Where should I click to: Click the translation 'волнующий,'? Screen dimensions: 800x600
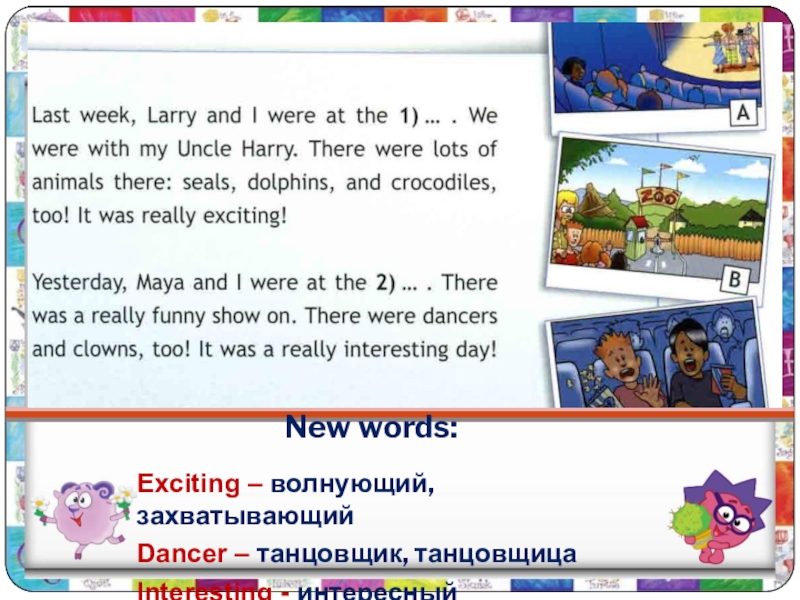(x=353, y=484)
